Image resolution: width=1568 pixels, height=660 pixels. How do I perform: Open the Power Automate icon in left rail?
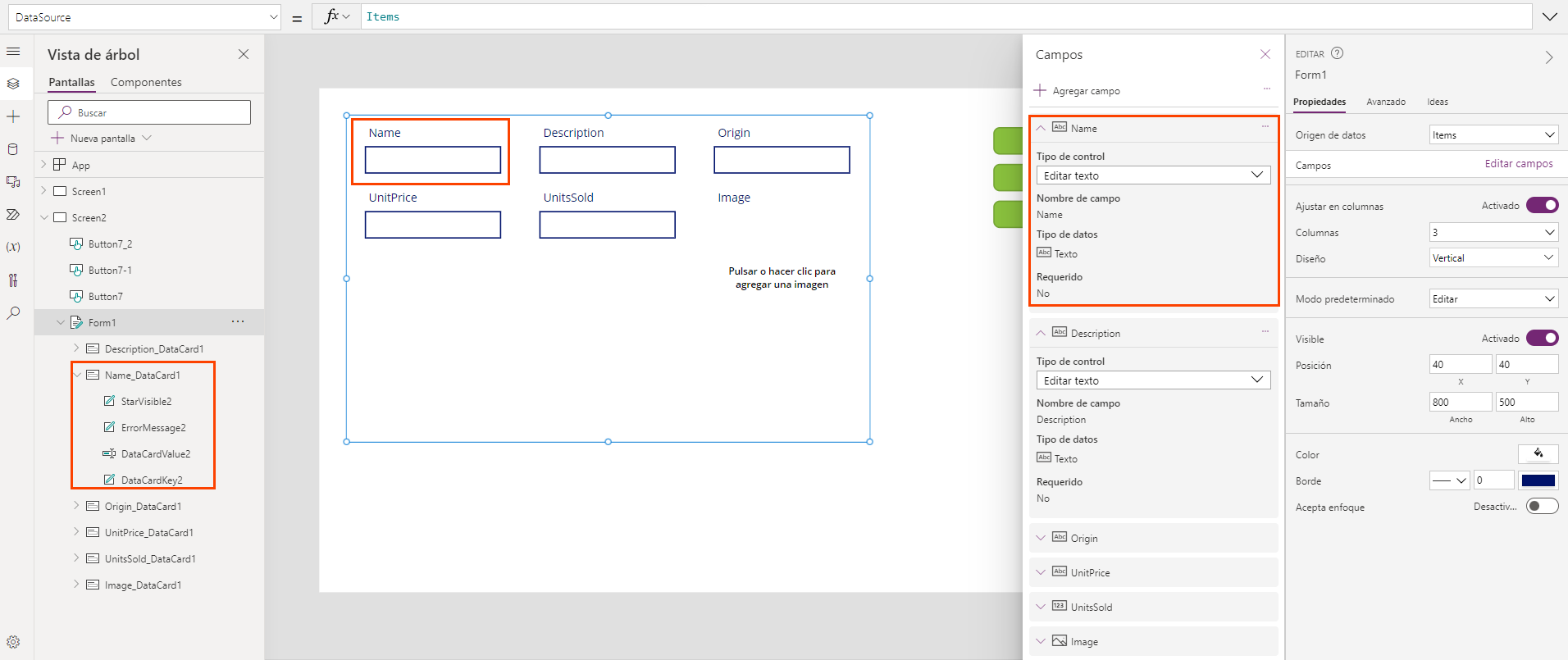pyautogui.click(x=13, y=215)
